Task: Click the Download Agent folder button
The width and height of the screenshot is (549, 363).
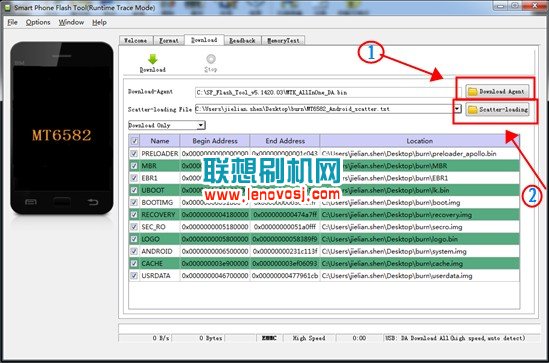Action: pyautogui.click(x=496, y=91)
